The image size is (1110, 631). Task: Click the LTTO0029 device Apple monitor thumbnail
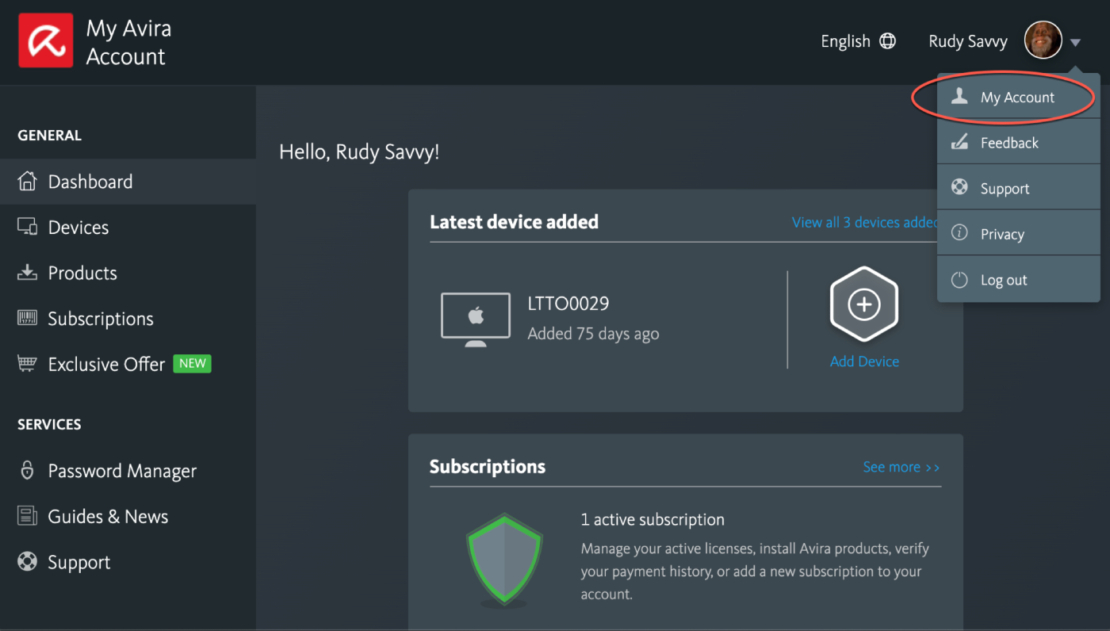pyautogui.click(x=475, y=318)
